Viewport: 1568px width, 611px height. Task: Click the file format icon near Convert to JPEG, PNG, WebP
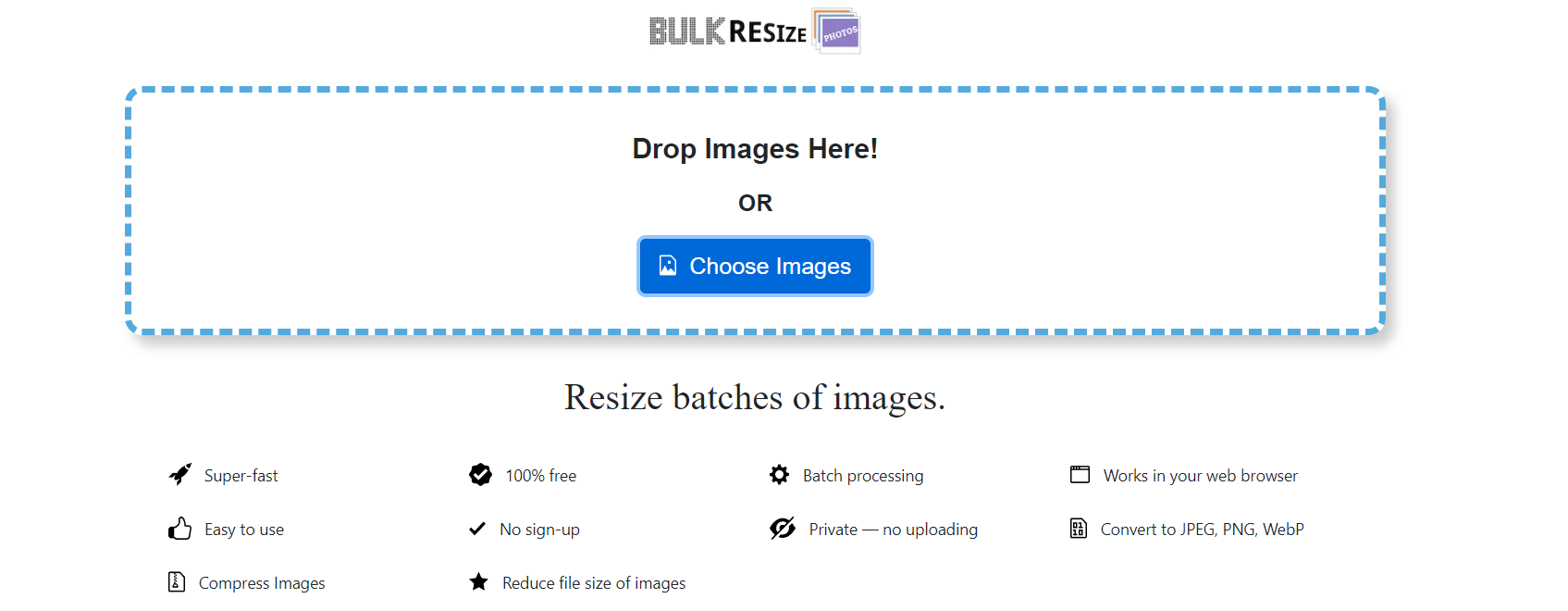point(1078,529)
